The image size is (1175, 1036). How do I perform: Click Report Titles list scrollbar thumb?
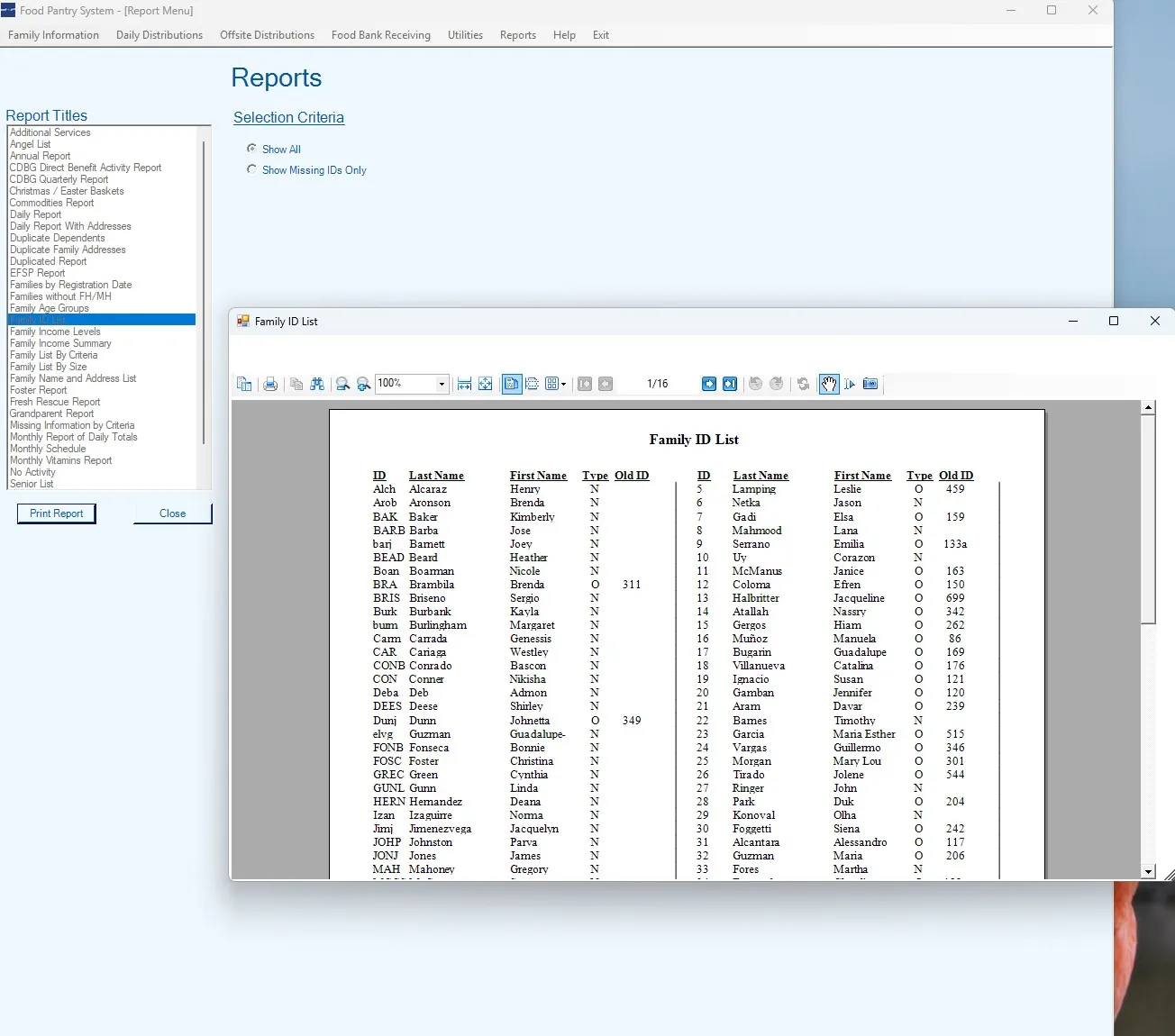pyautogui.click(x=204, y=292)
